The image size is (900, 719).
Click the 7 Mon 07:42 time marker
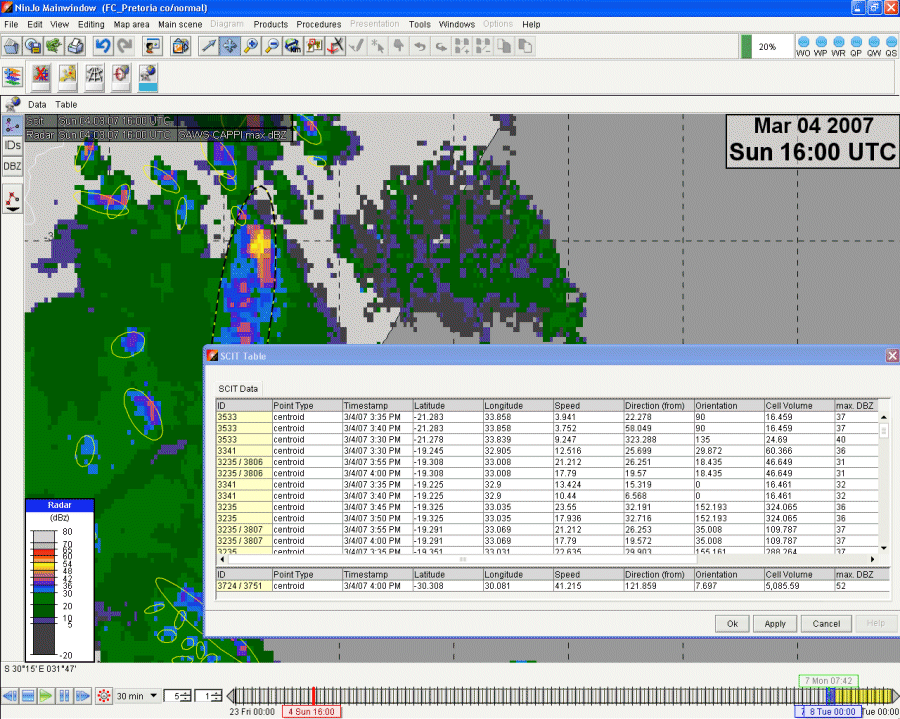[x=828, y=681]
